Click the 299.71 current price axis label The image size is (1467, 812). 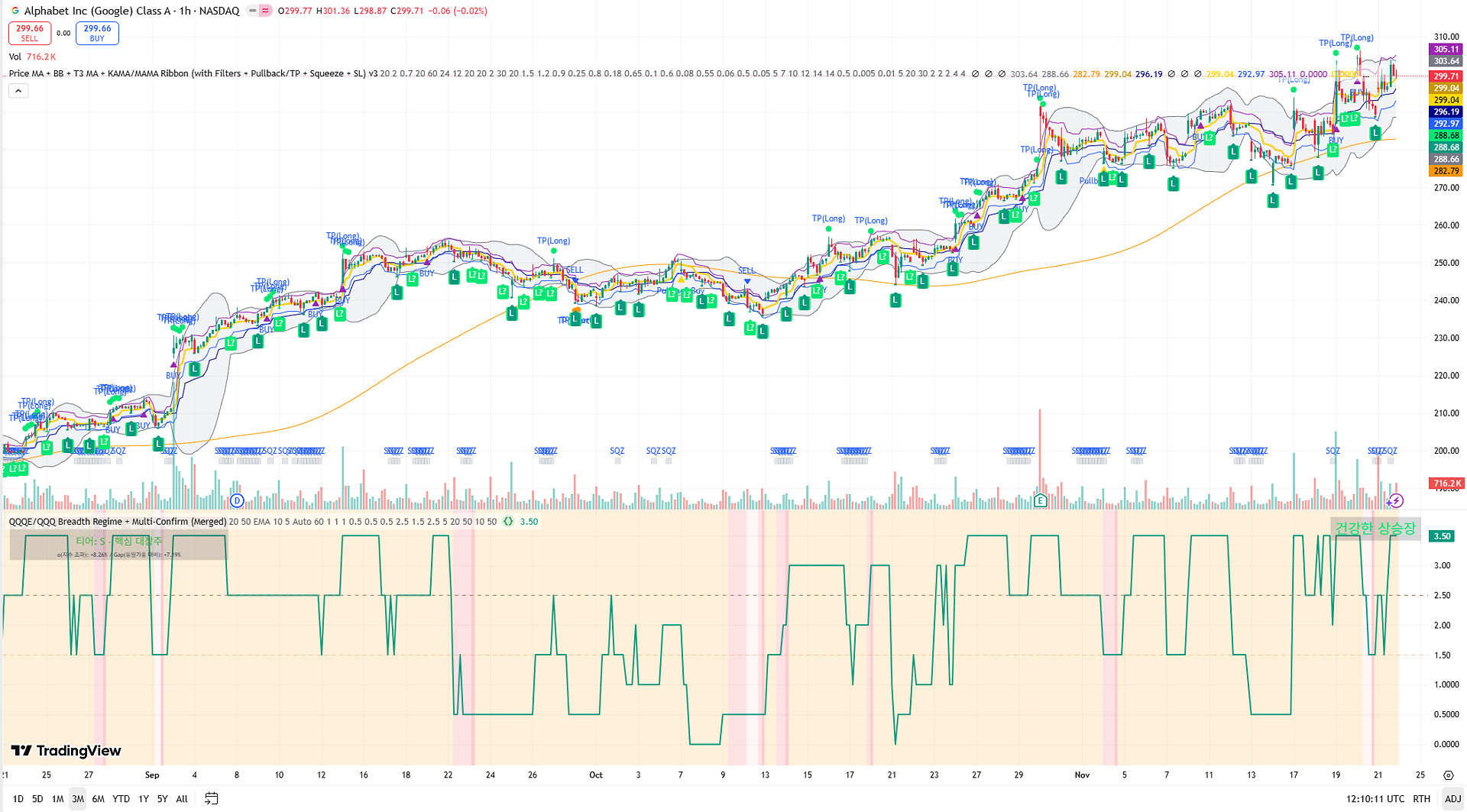1445,76
